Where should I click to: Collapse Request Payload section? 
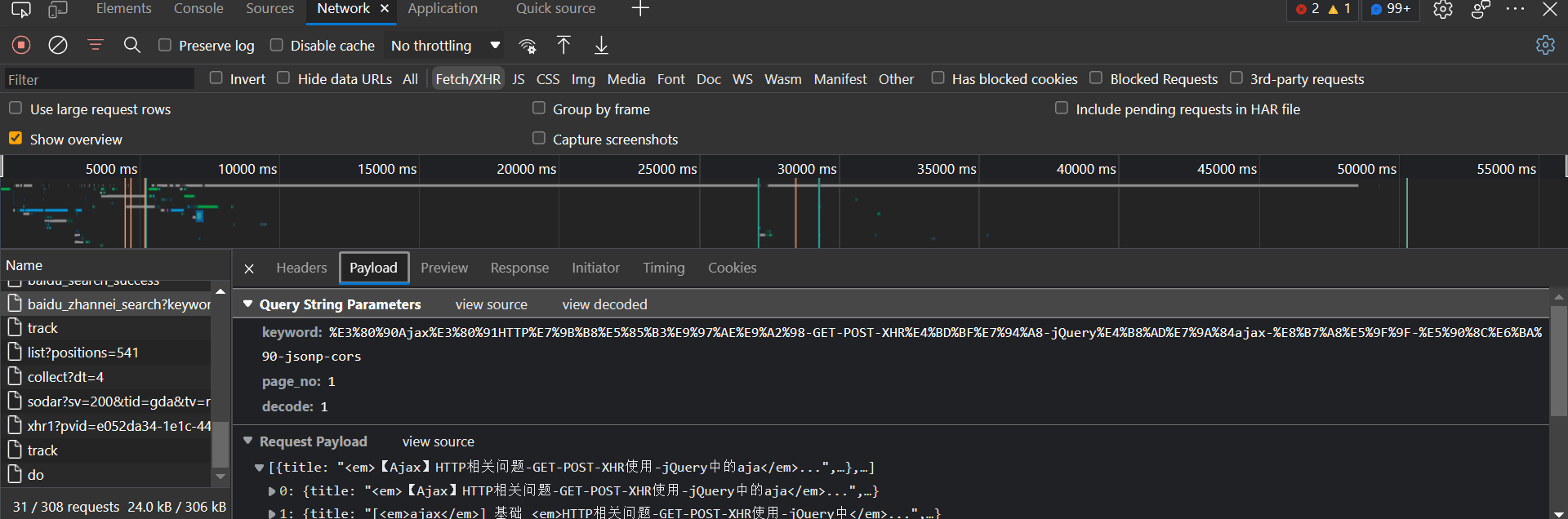pos(247,441)
